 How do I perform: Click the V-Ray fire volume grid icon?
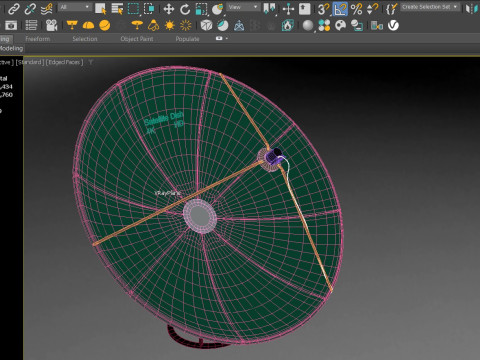tap(287, 25)
